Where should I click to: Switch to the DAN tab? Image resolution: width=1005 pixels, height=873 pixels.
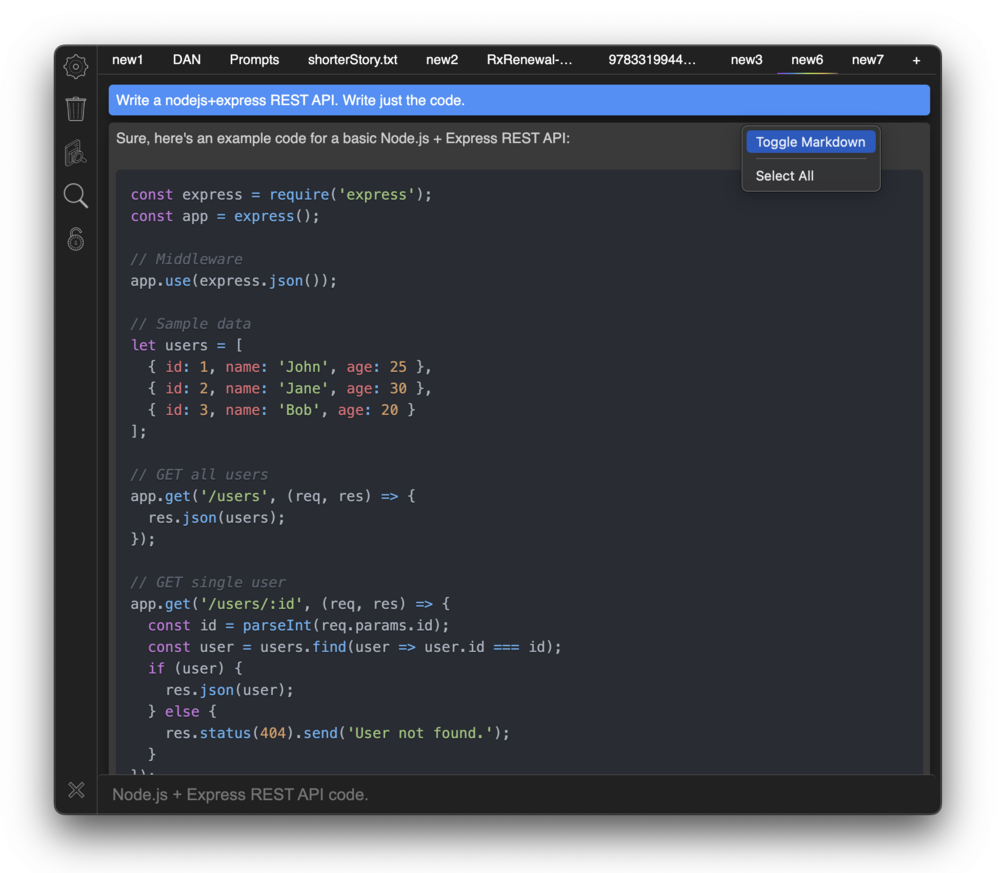tap(187, 60)
